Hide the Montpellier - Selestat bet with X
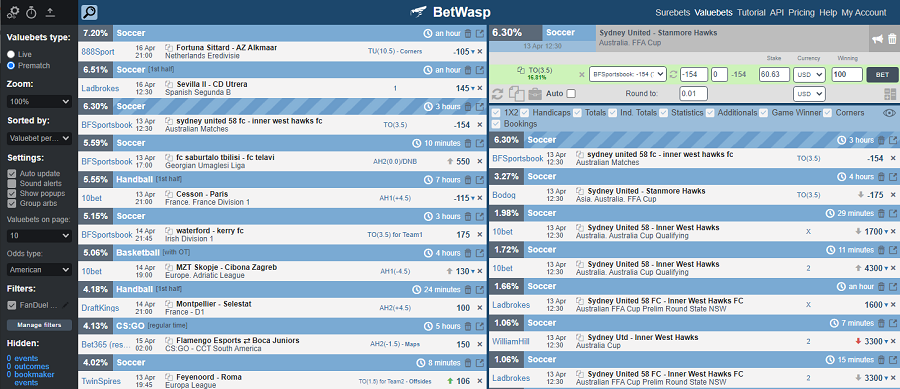The height and width of the screenshot is (389, 900). pyautogui.click(x=480, y=308)
